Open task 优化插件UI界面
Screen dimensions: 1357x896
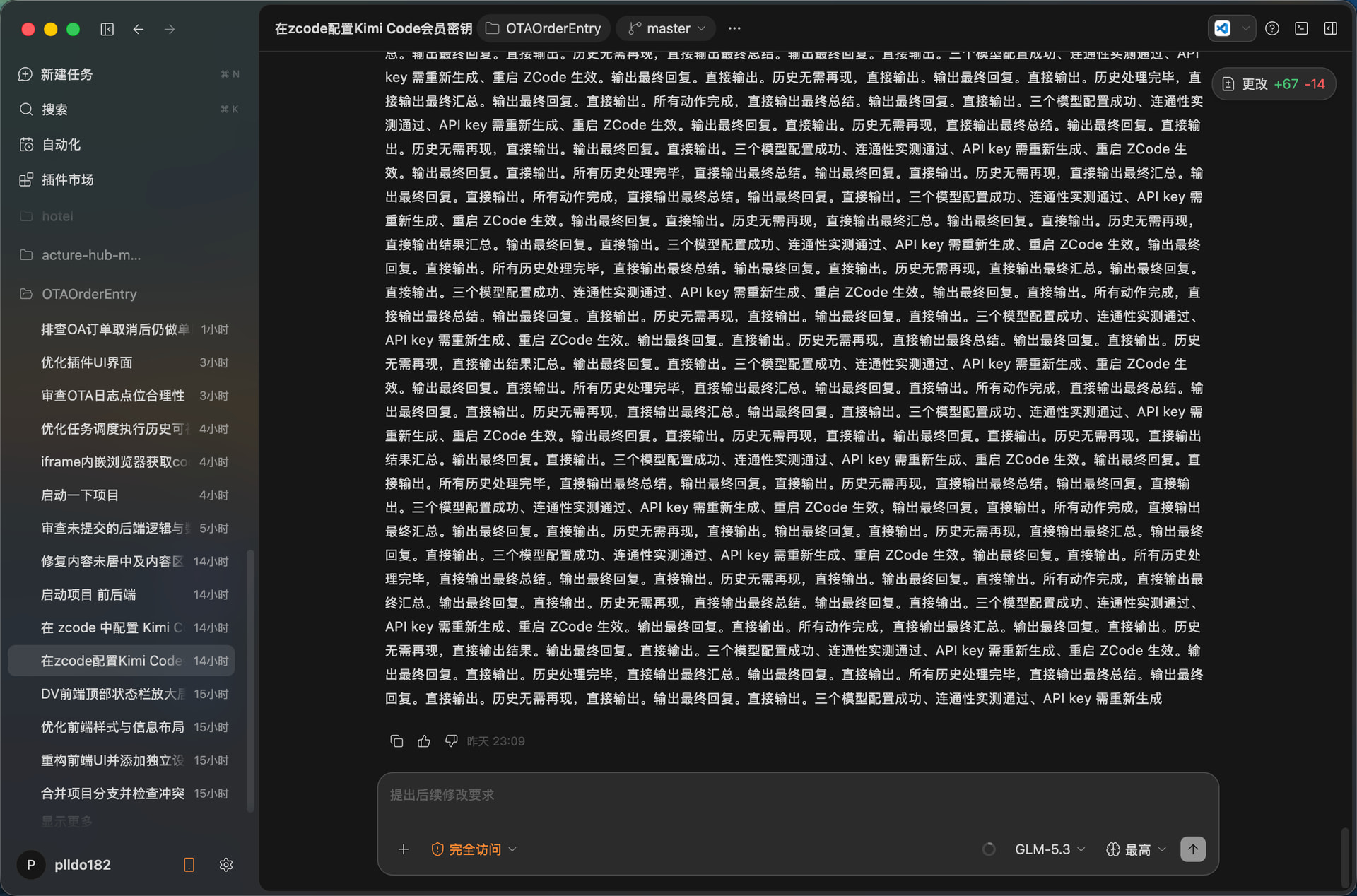pos(122,362)
